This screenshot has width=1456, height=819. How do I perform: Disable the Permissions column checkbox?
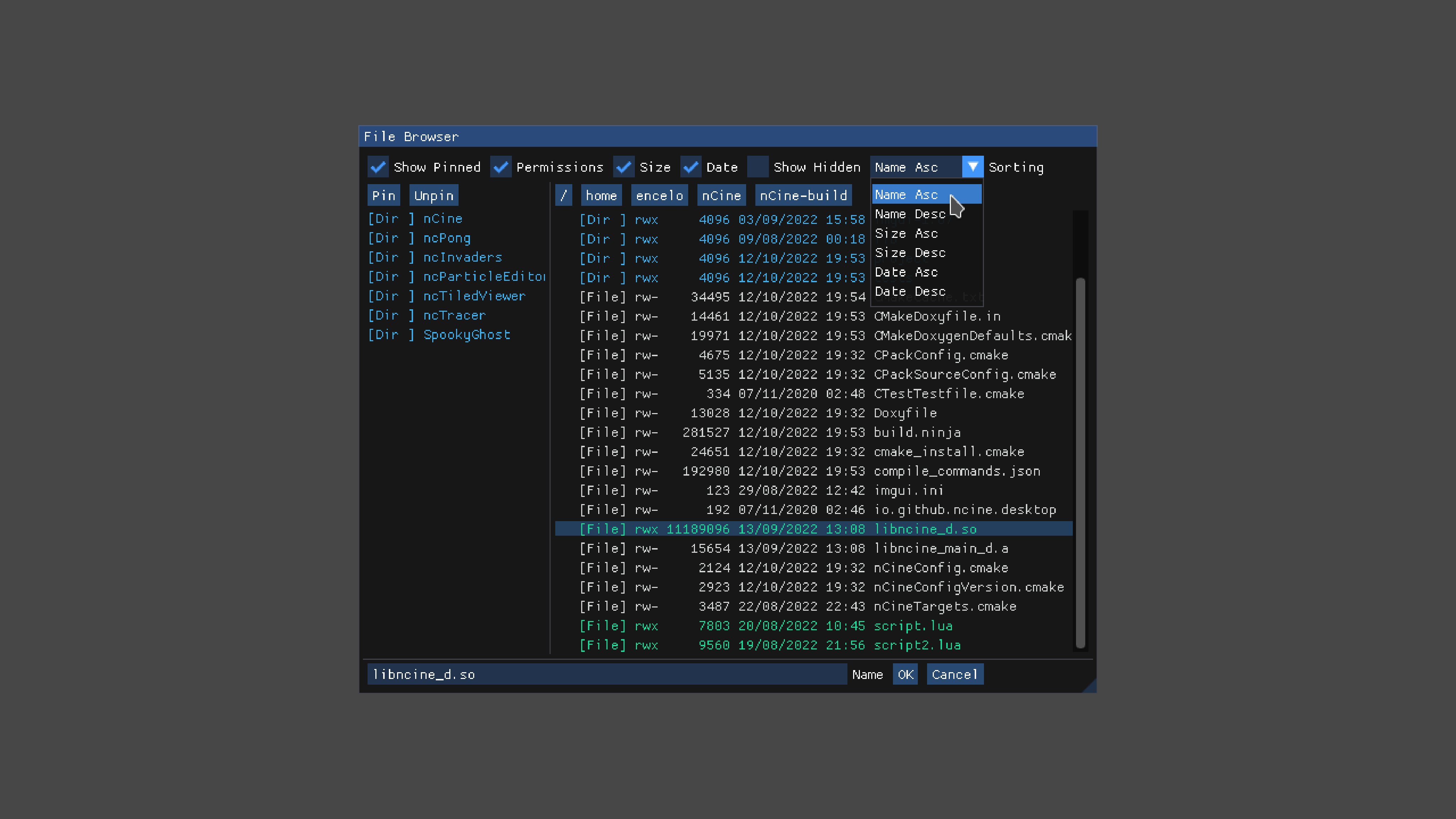click(x=501, y=167)
